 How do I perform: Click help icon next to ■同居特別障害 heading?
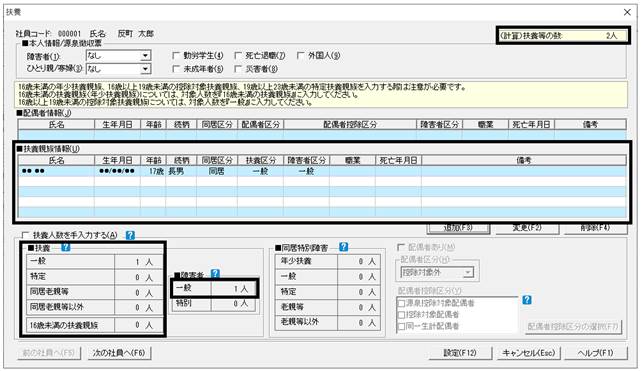[344, 247]
